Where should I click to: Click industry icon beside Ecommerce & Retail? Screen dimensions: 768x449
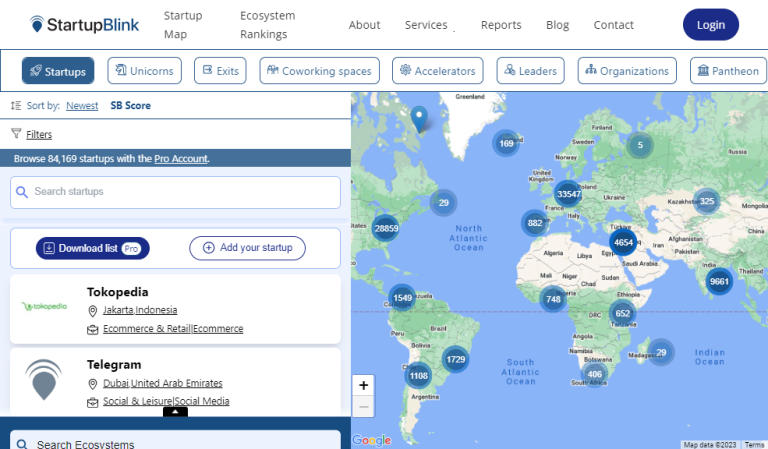(93, 330)
